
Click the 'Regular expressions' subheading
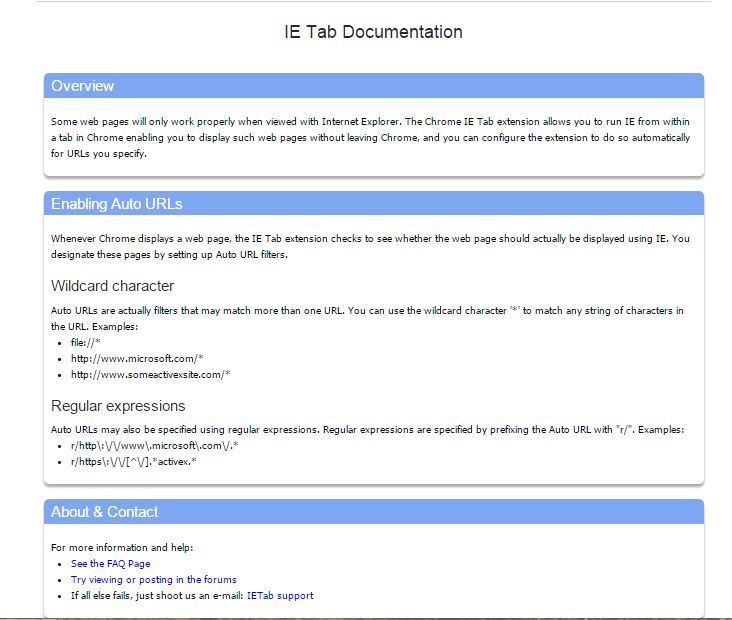pos(118,406)
